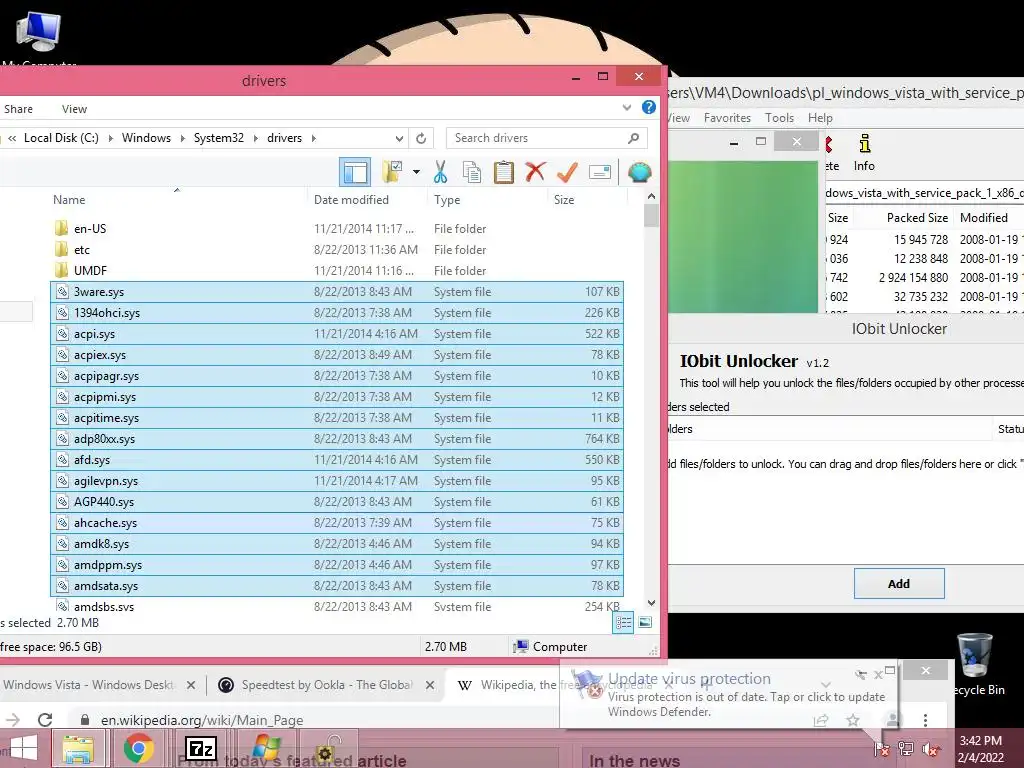Select acpi.sys file
Screen dimensions: 1024x768
click(337, 334)
